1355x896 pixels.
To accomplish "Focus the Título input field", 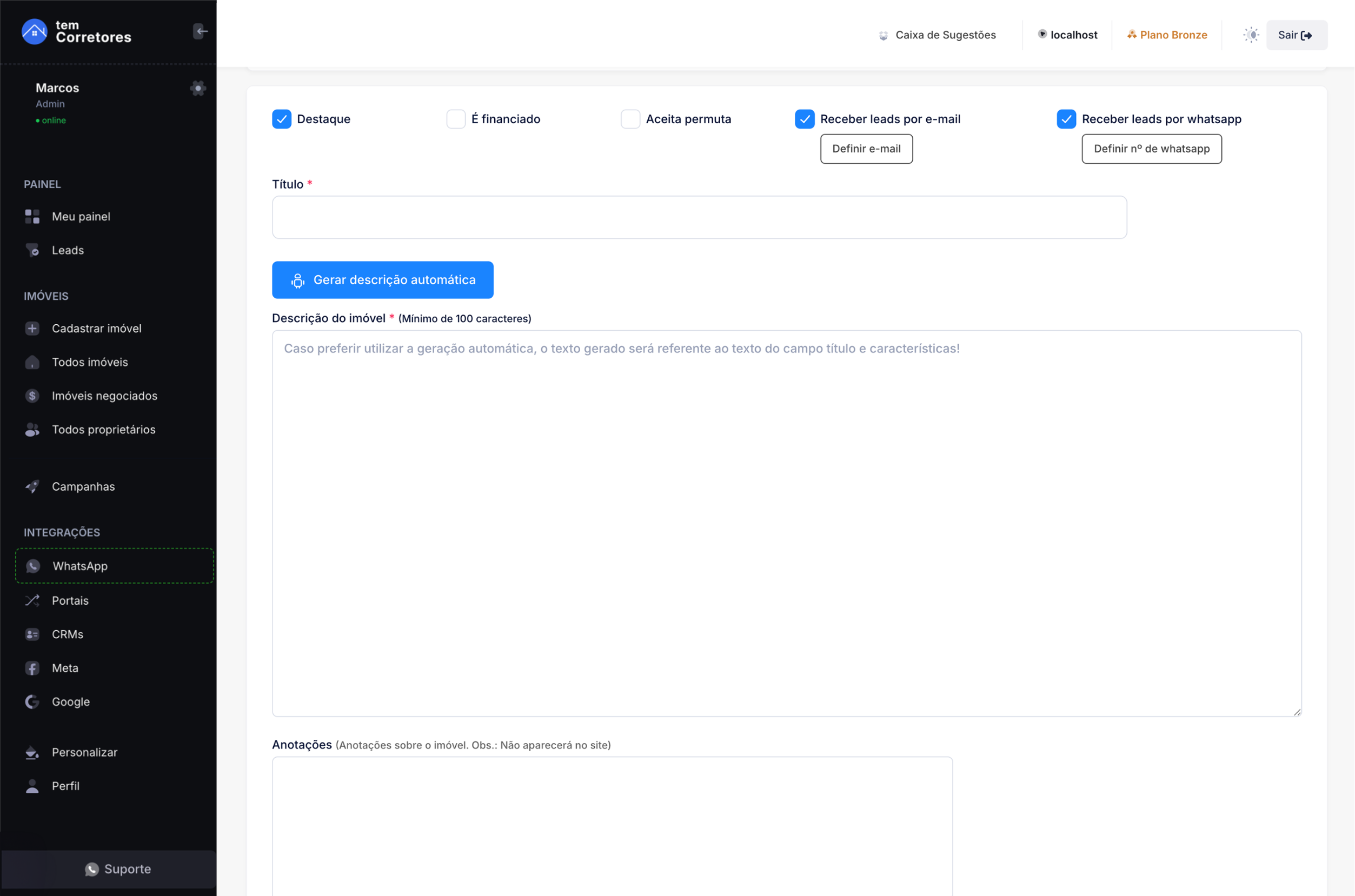I will tap(699, 217).
